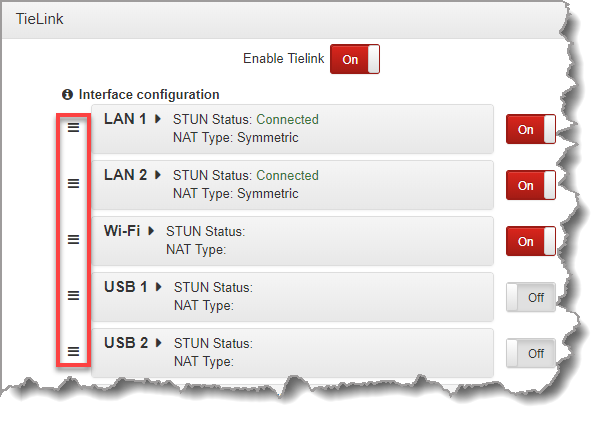Expand the LAN 2 details arrow
Viewport: 611px width, 427px height.
(158, 175)
